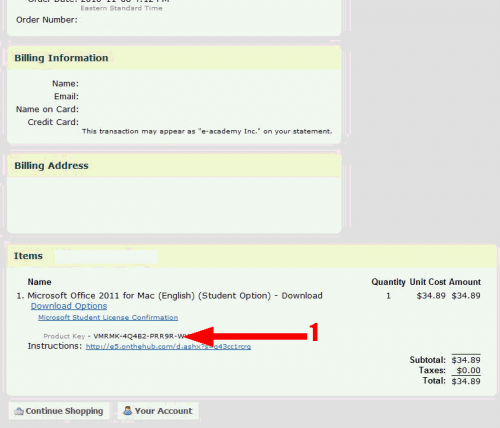Click the Quantity column header
Image resolution: width=500 pixels, height=428 pixels.
point(388,282)
